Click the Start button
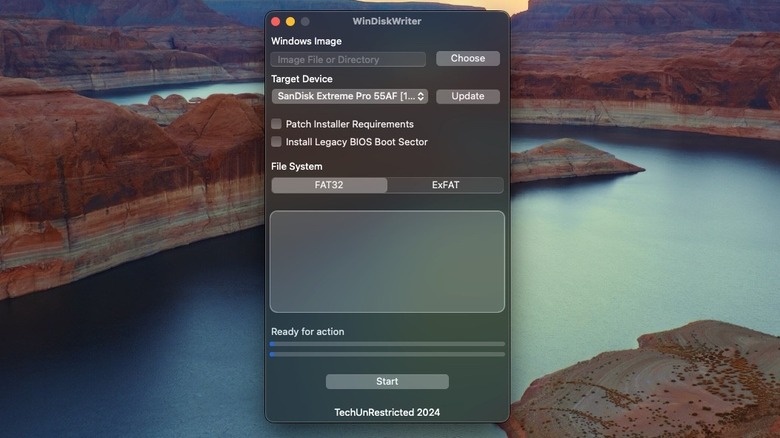Viewport: 780px width, 438px height. (387, 382)
